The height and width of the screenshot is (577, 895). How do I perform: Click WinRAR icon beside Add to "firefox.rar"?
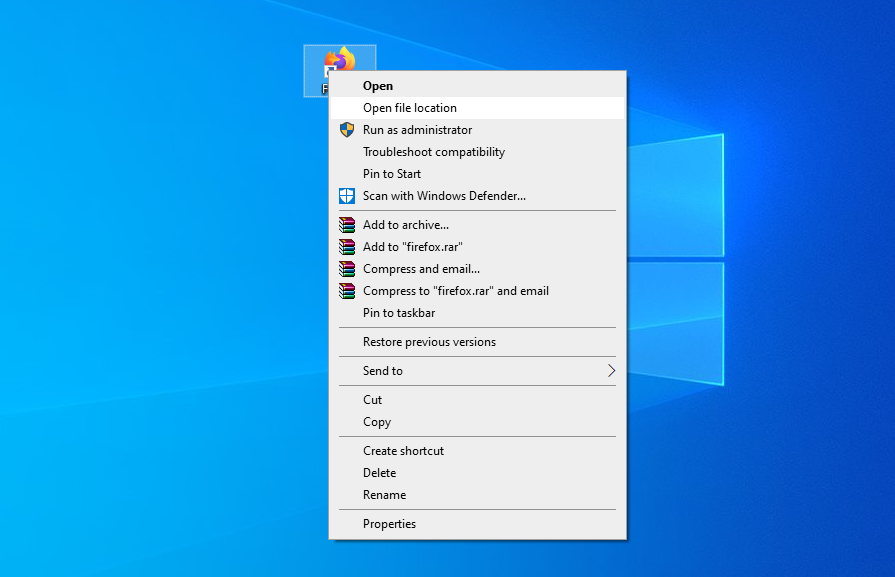[x=347, y=247]
